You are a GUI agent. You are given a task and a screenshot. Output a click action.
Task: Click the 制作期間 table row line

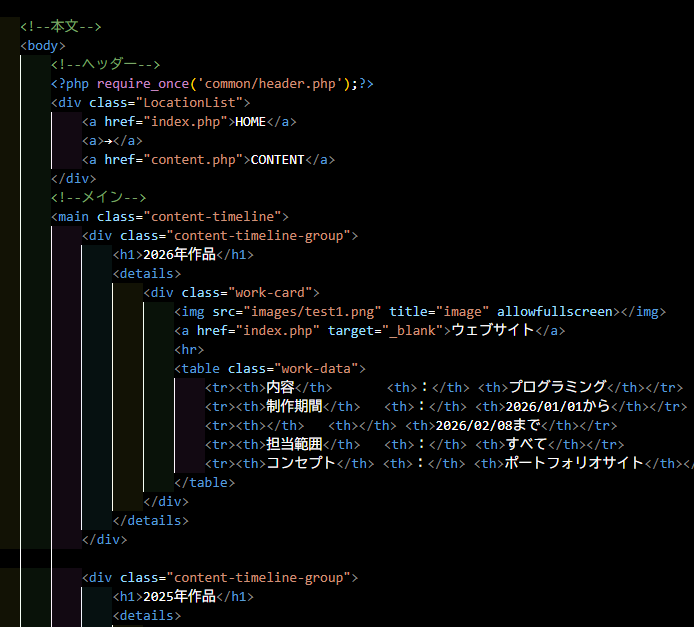point(446,407)
